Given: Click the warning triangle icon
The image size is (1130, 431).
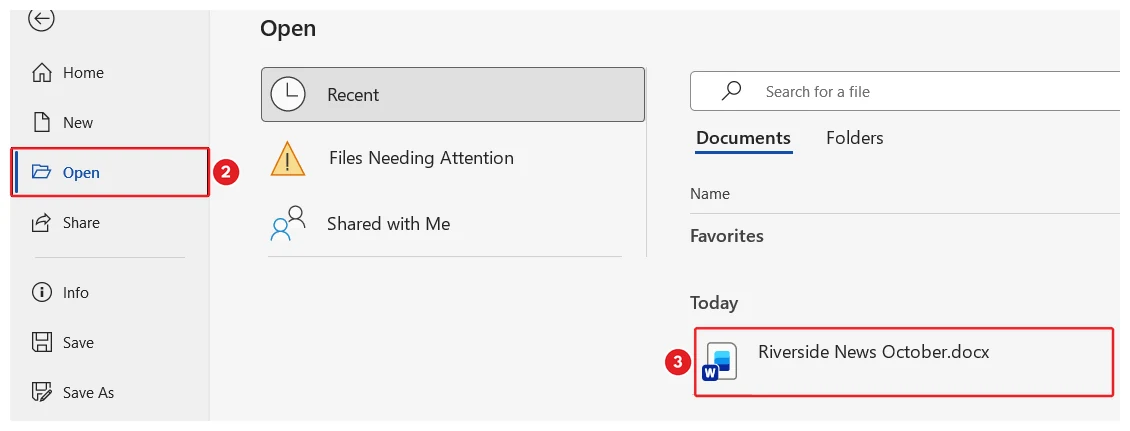Looking at the screenshot, I should pyautogui.click(x=288, y=159).
